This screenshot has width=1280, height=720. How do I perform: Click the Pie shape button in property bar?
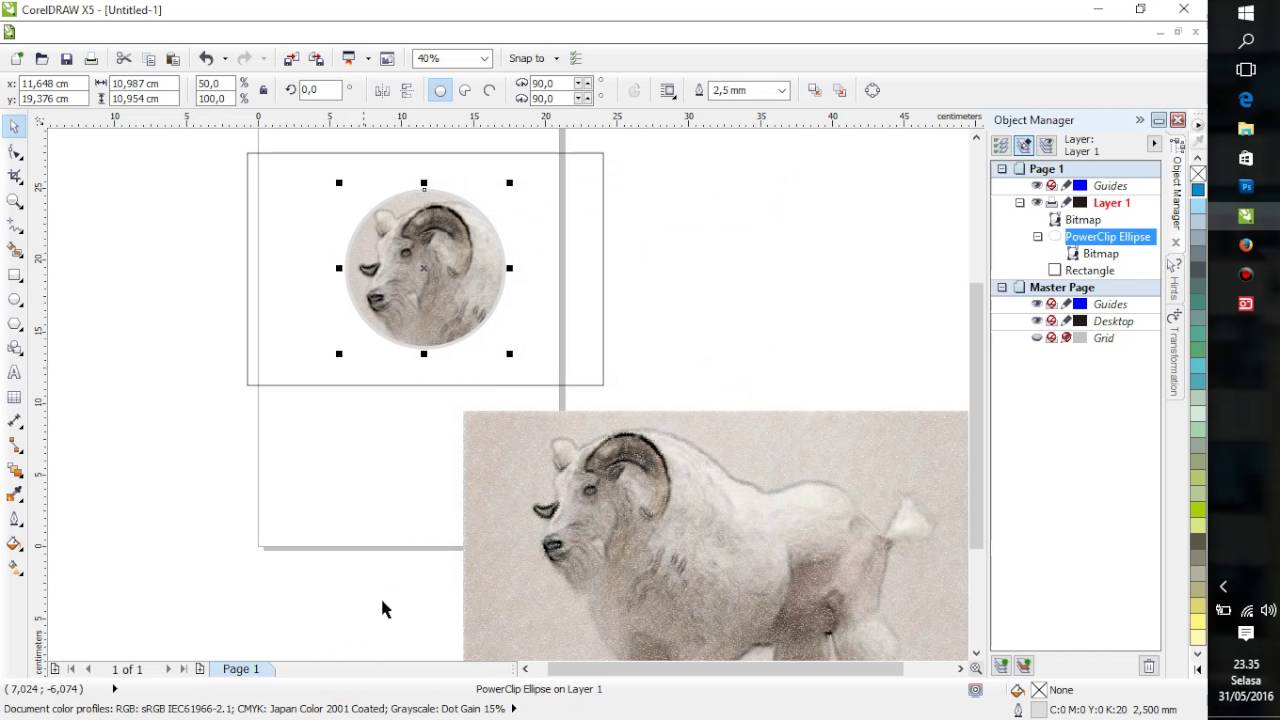(x=465, y=91)
